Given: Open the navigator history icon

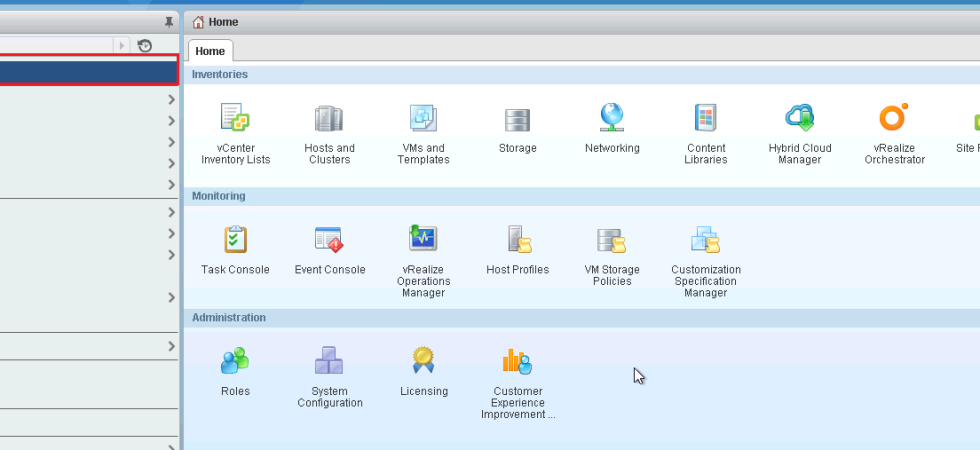Looking at the screenshot, I should coord(144,46).
